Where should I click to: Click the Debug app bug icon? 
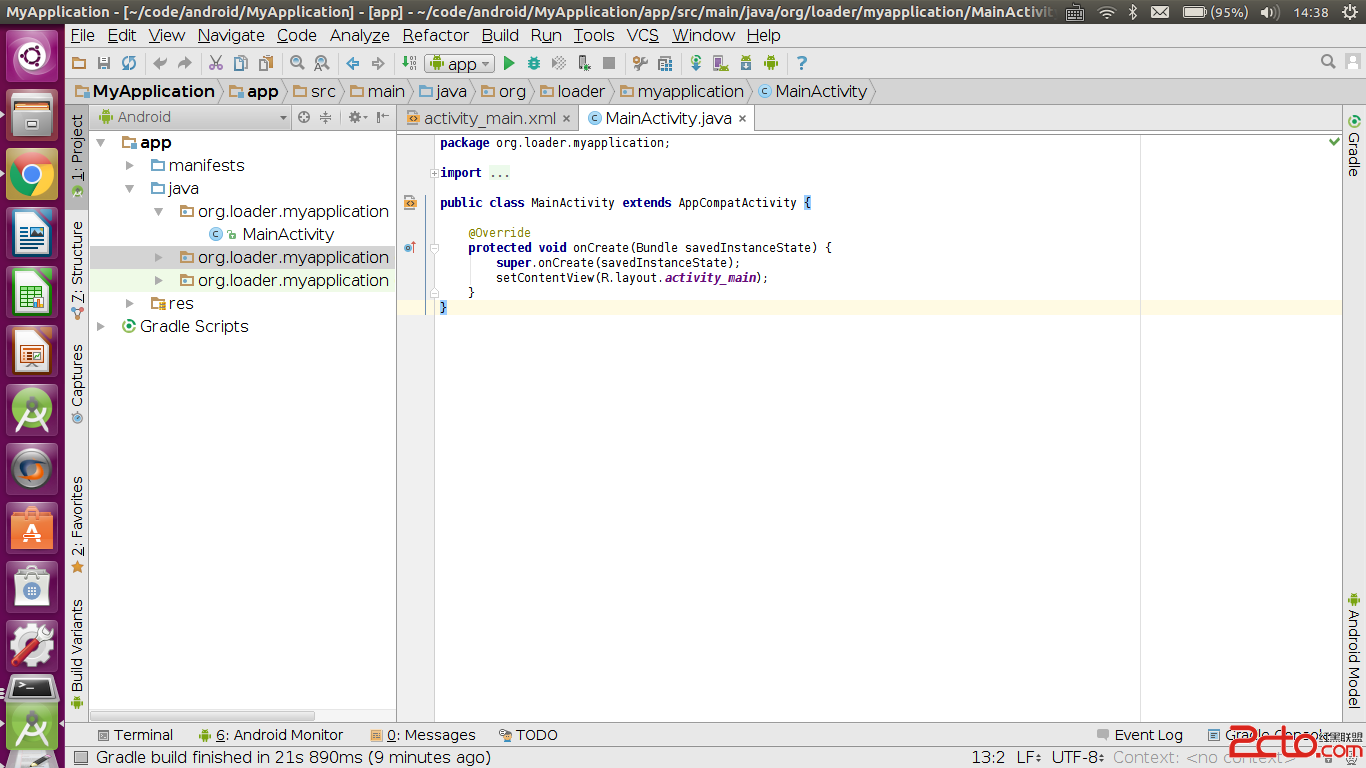point(534,63)
